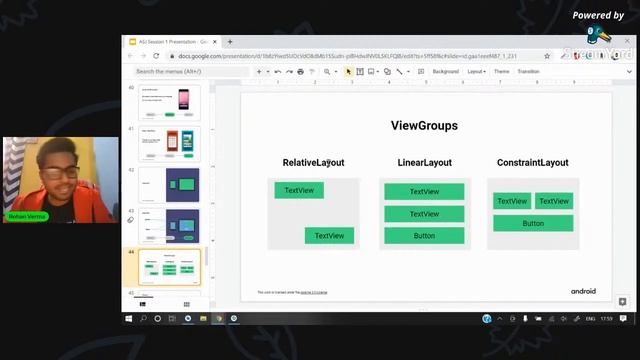Open Task View on the taskbar
Viewport: 640px width, 360px height.
click(x=172, y=318)
